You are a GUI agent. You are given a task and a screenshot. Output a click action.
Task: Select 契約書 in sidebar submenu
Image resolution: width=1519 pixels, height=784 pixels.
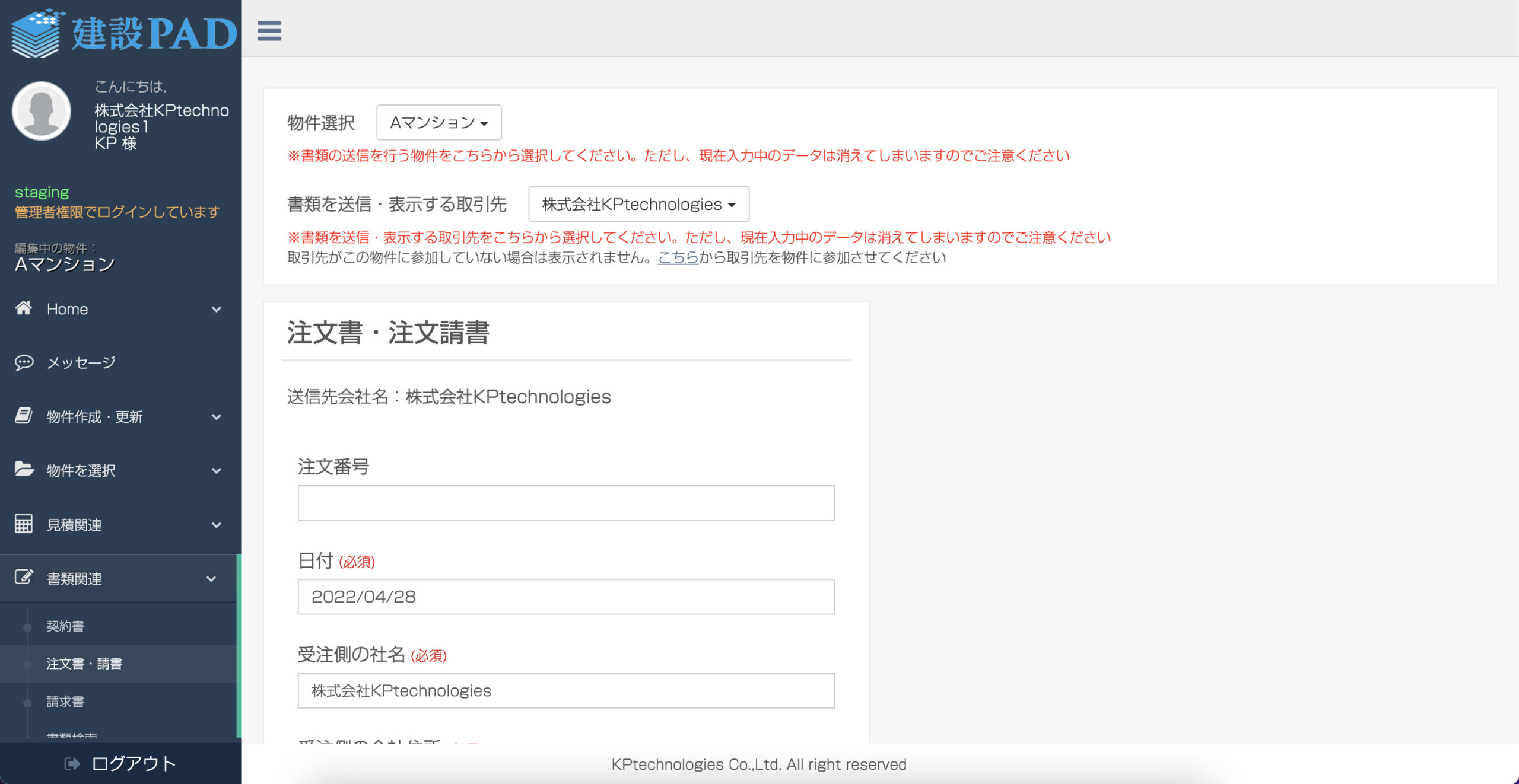point(65,626)
